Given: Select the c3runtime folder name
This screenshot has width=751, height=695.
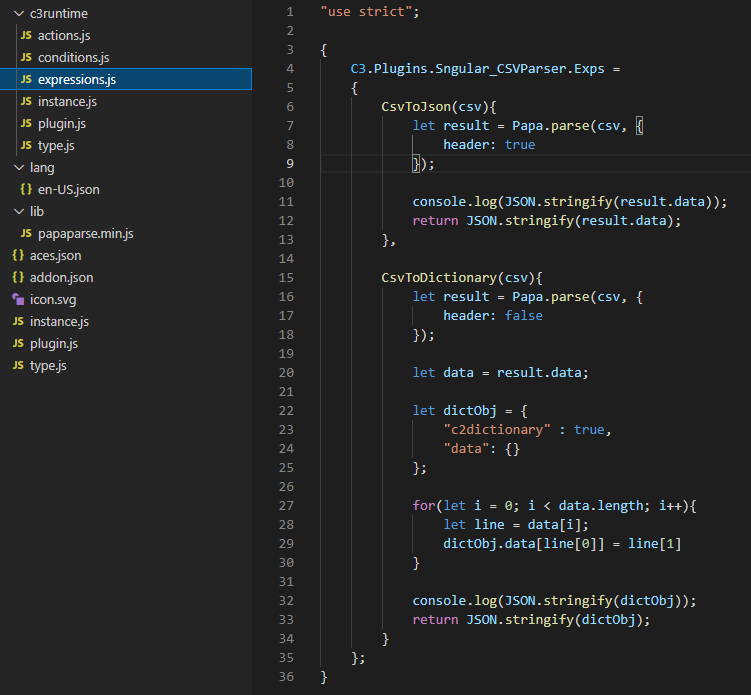Looking at the screenshot, I should click(59, 13).
